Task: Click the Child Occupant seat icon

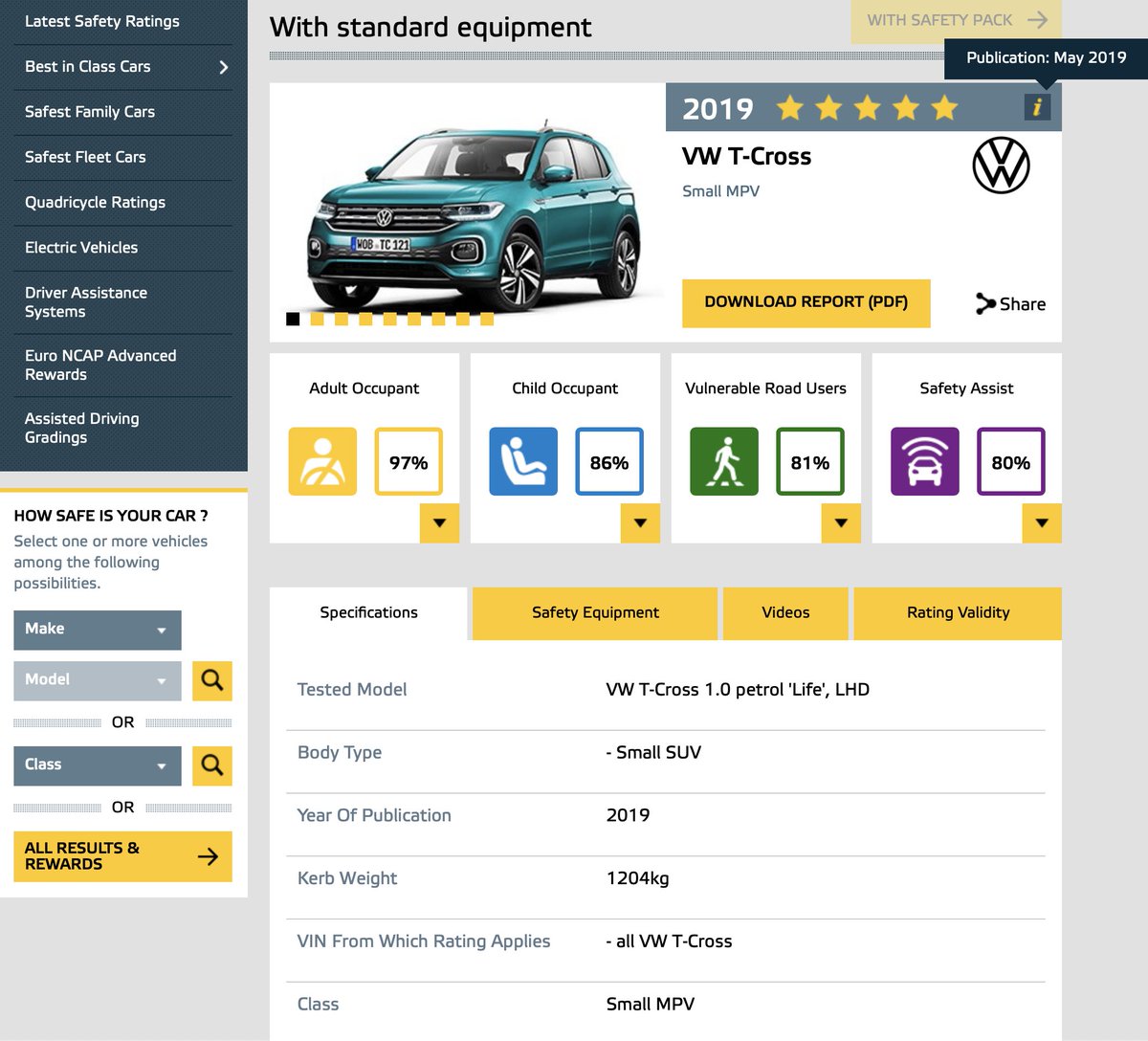Action: pyautogui.click(x=523, y=462)
